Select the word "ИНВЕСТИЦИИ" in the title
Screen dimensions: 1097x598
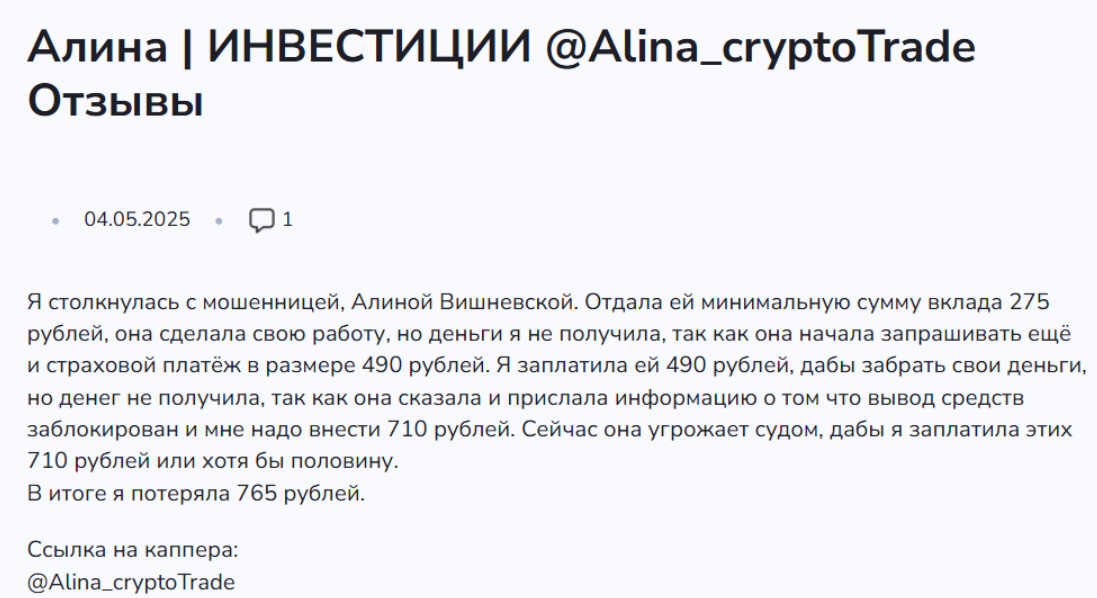click(366, 47)
